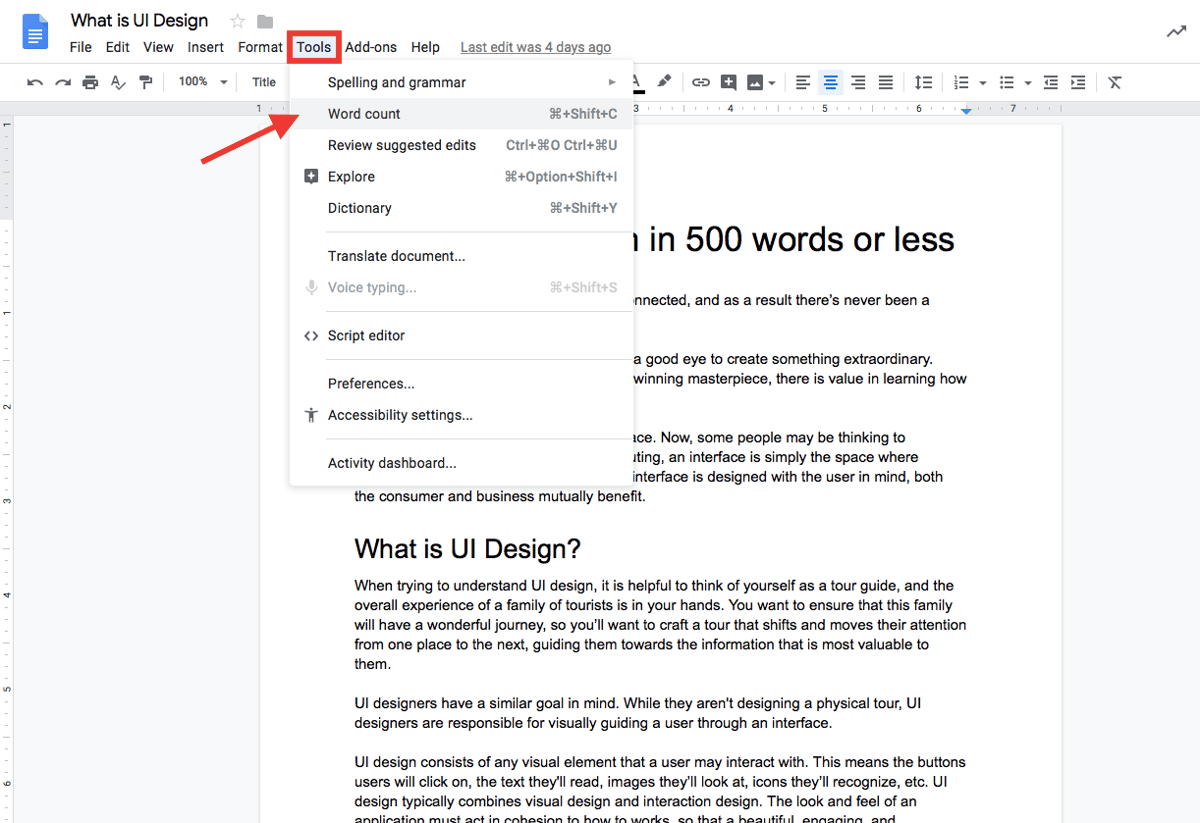Click the Insert link icon
This screenshot has width=1200, height=823.
coord(701,82)
